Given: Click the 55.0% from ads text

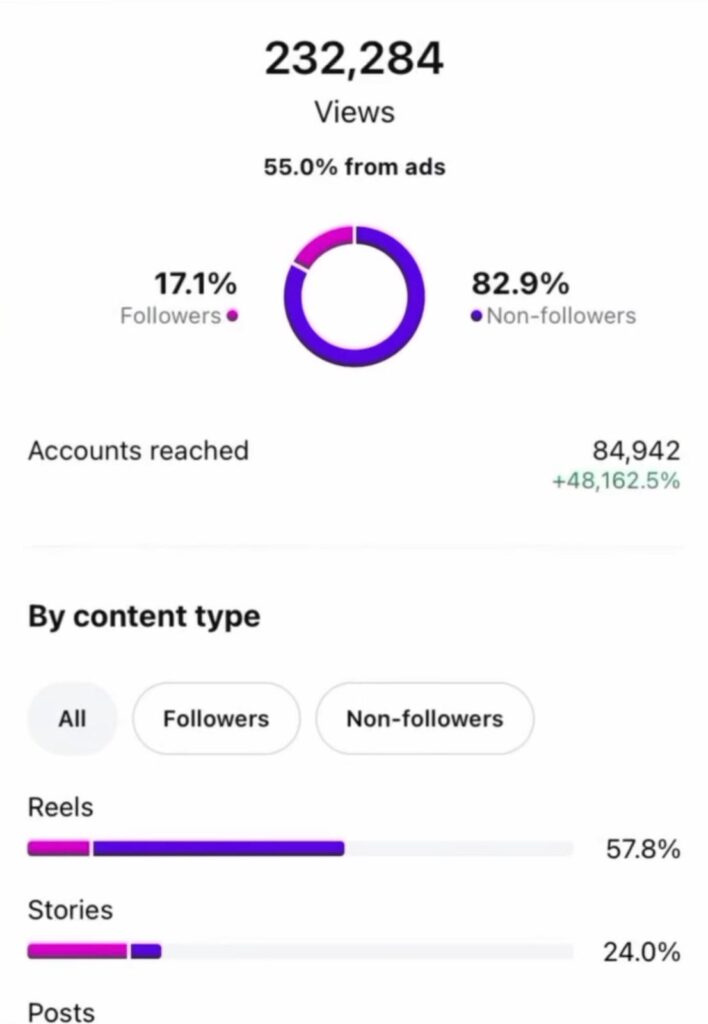Looking at the screenshot, I should (354, 167).
